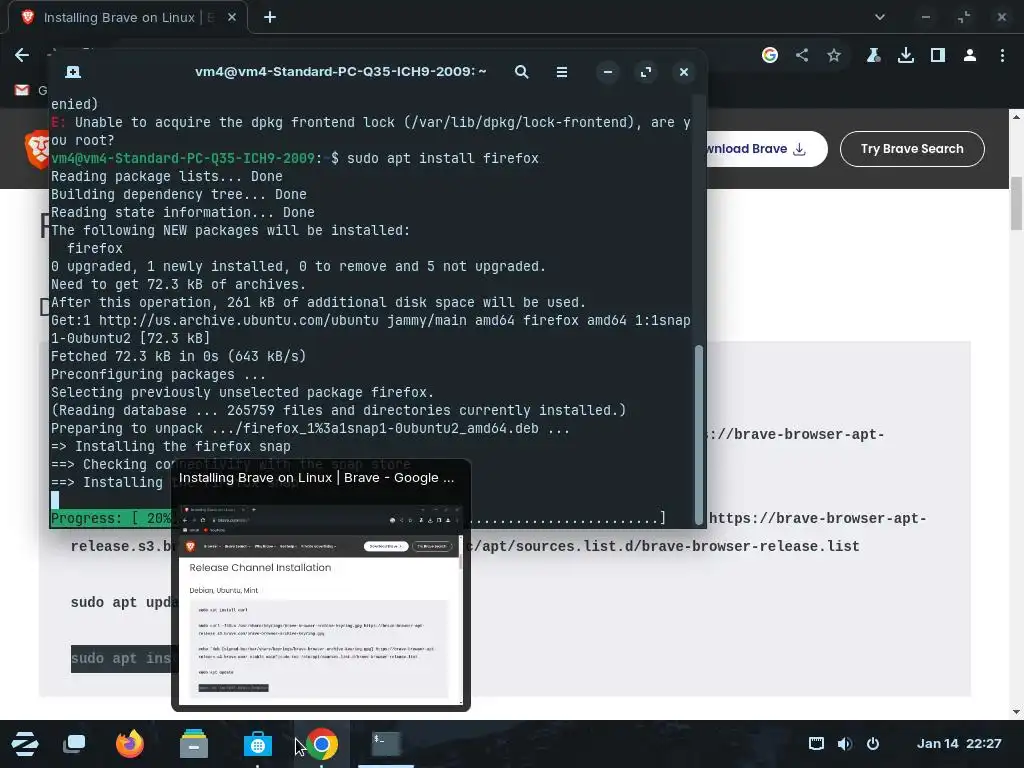Click webpage scrollbar up arrow
This screenshot has width=1024, height=768.
(x=1016, y=117)
